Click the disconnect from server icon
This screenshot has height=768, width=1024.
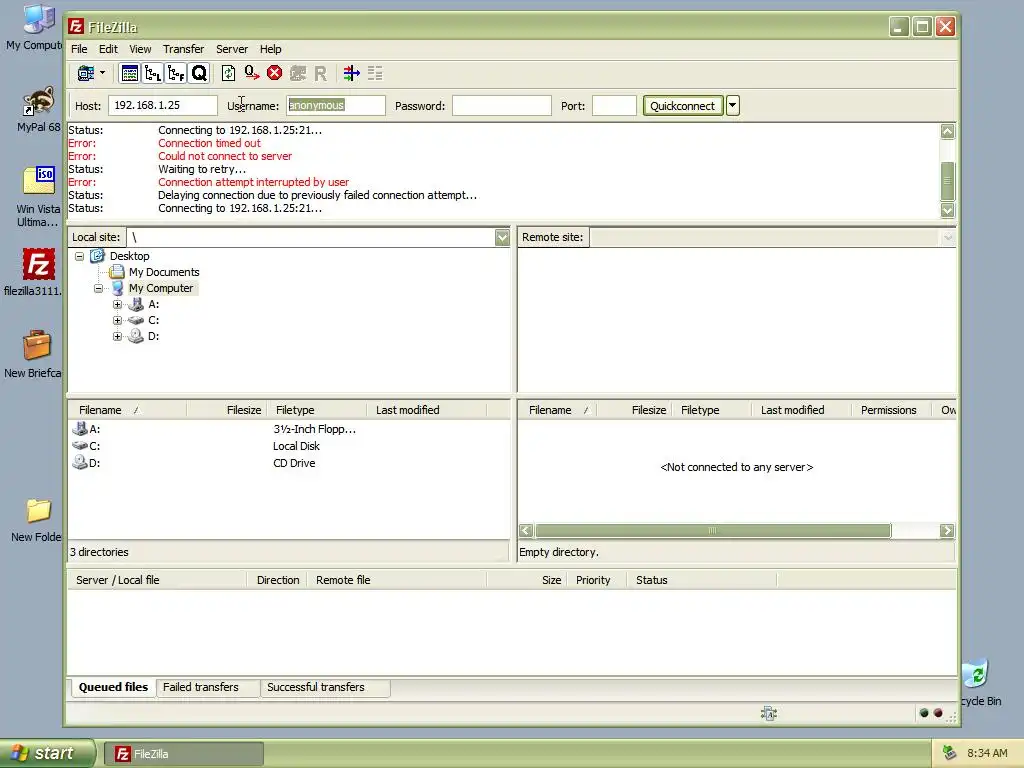(298, 73)
